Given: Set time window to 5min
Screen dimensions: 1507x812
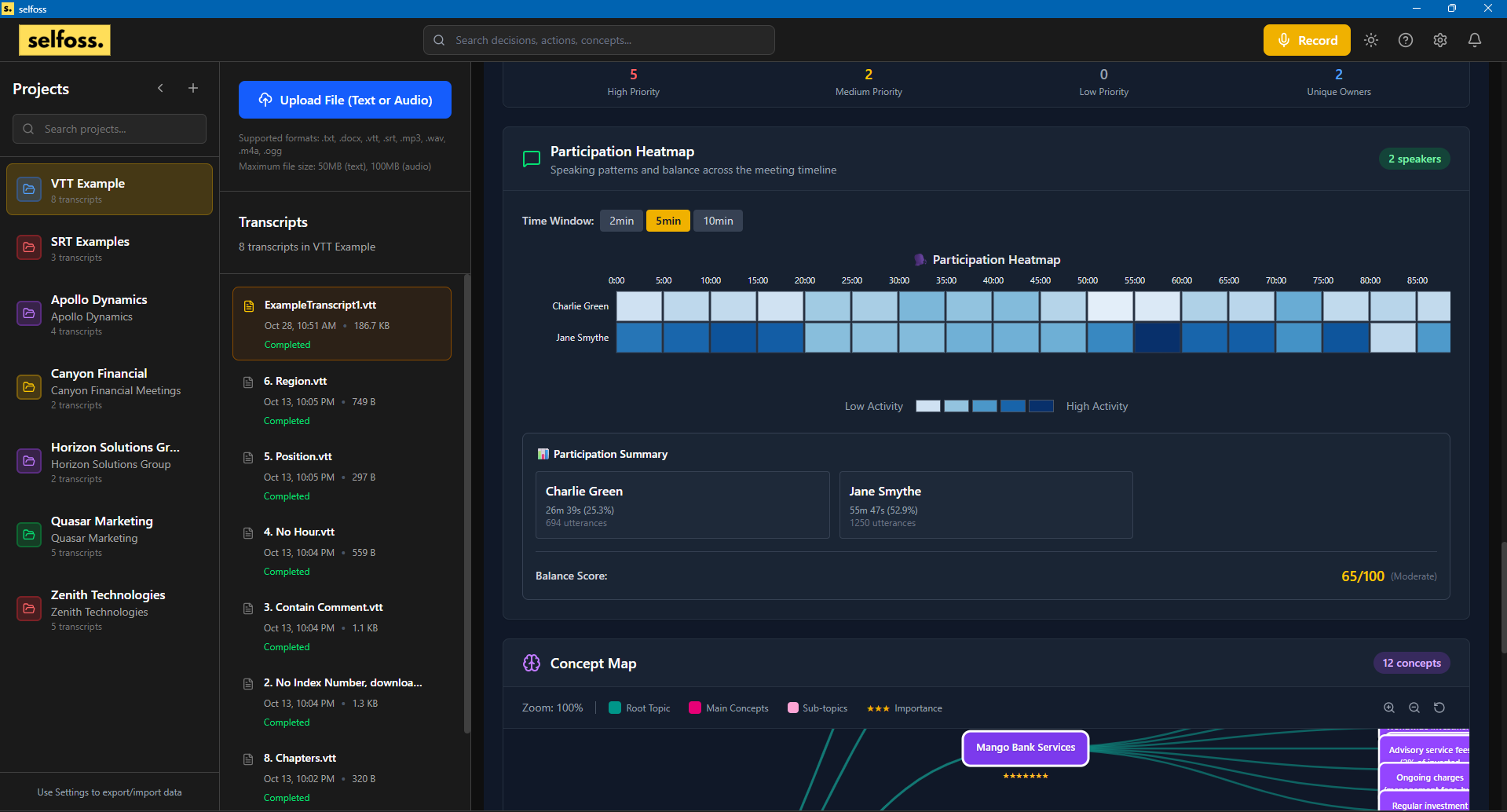Looking at the screenshot, I should tap(668, 221).
